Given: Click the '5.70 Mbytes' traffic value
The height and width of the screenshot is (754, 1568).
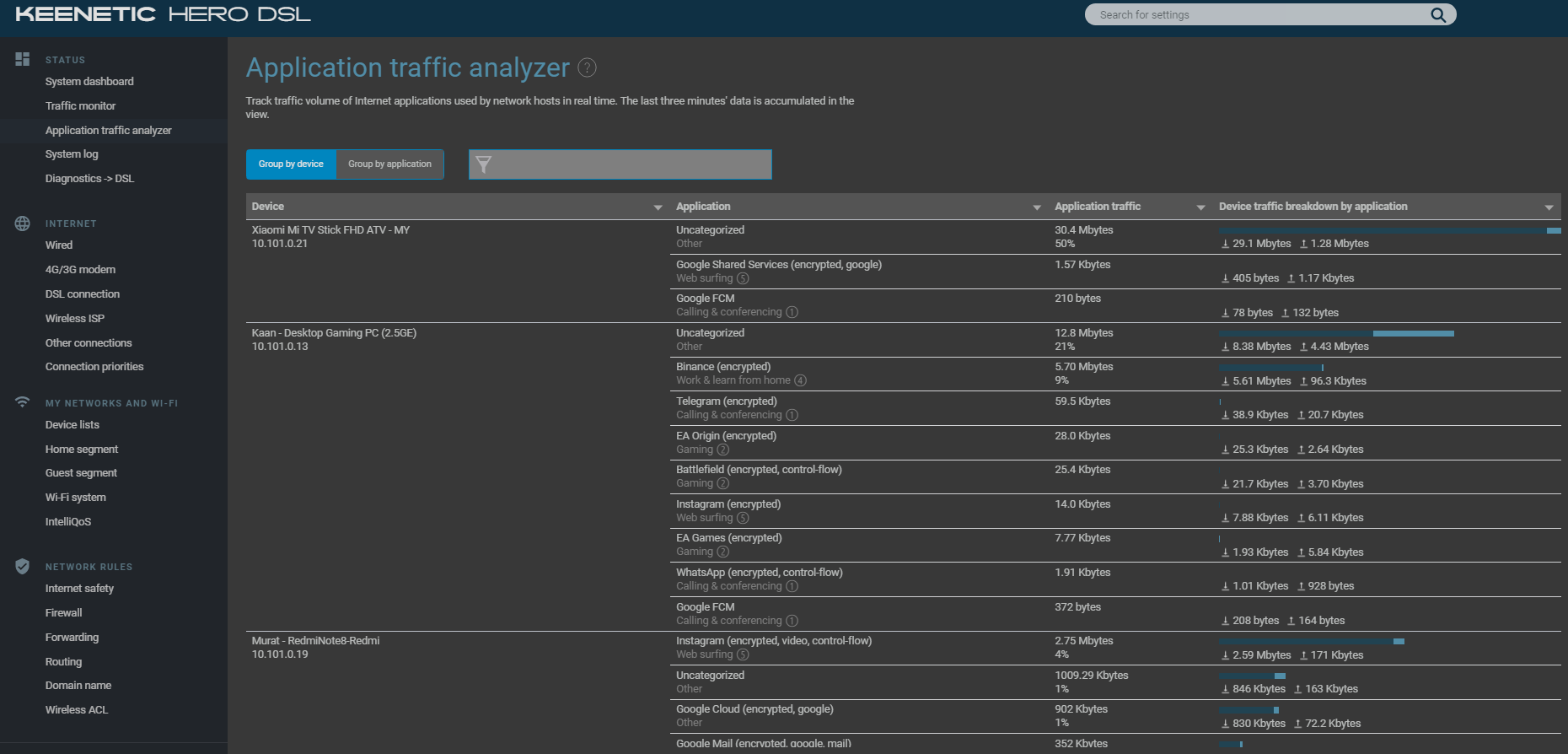Looking at the screenshot, I should point(1083,367).
